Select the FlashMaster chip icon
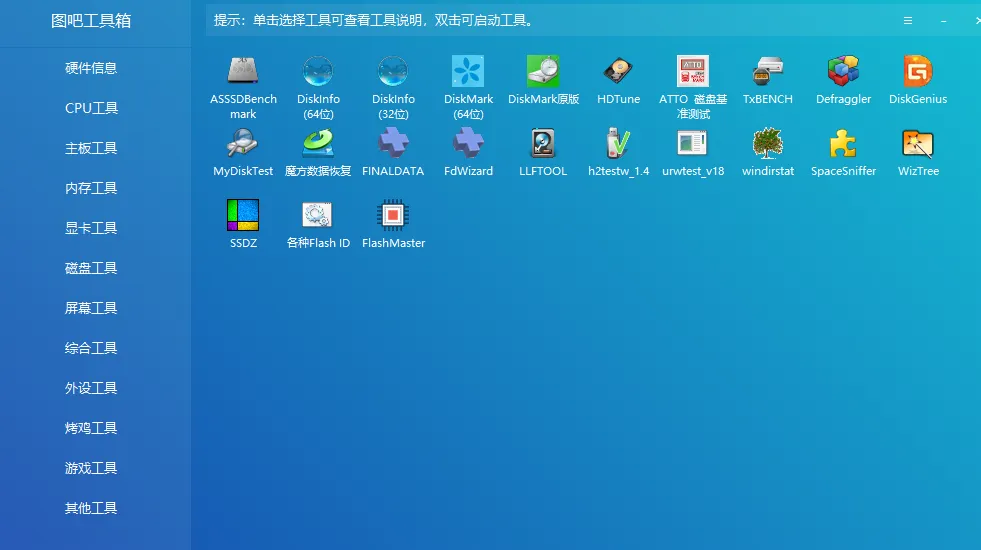 pos(393,215)
